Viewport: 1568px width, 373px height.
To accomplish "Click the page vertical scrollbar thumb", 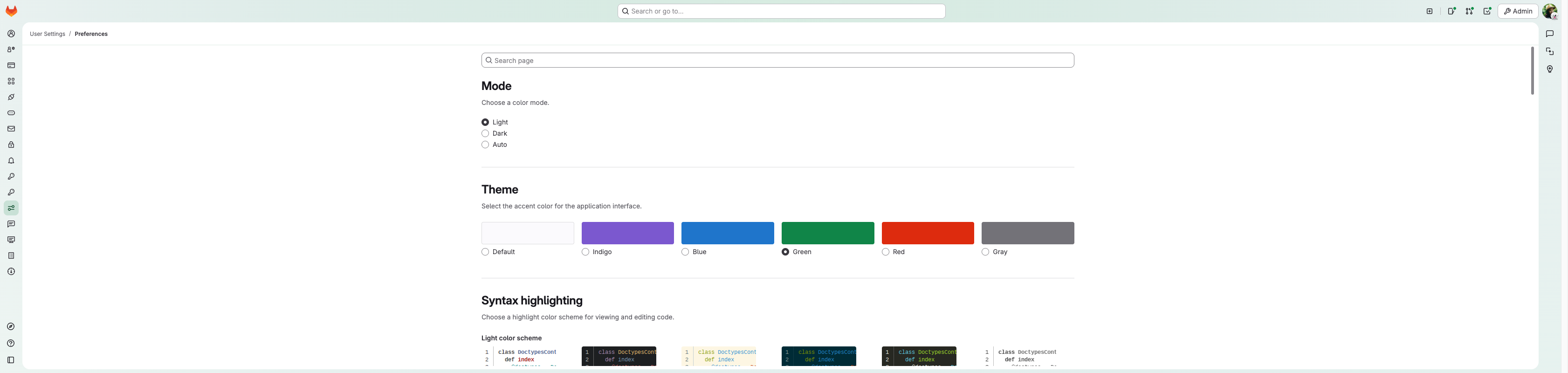I will coord(1532,70).
